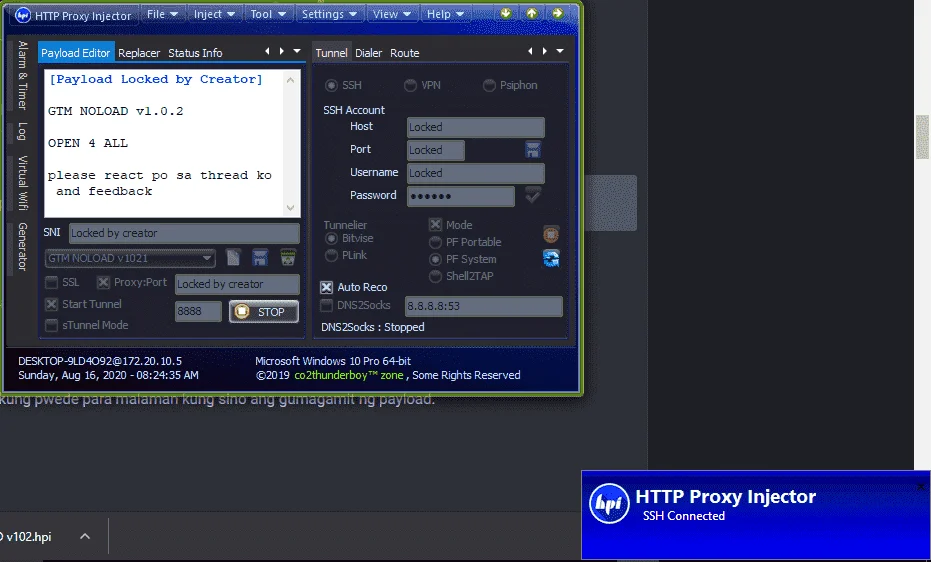This screenshot has width=931, height=562.
Task: Switch to the Payload Editor tab
Action: [75, 53]
